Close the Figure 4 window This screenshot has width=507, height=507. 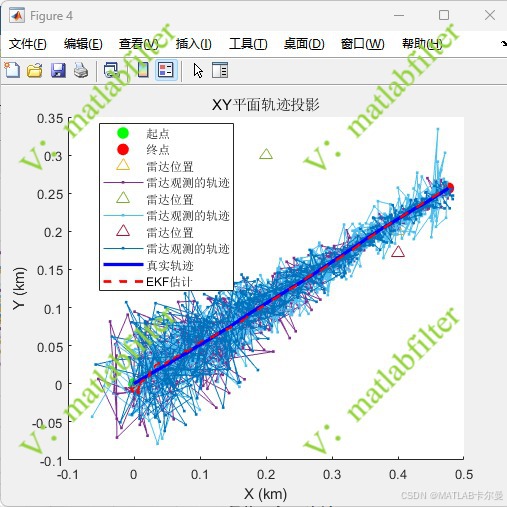(490, 15)
